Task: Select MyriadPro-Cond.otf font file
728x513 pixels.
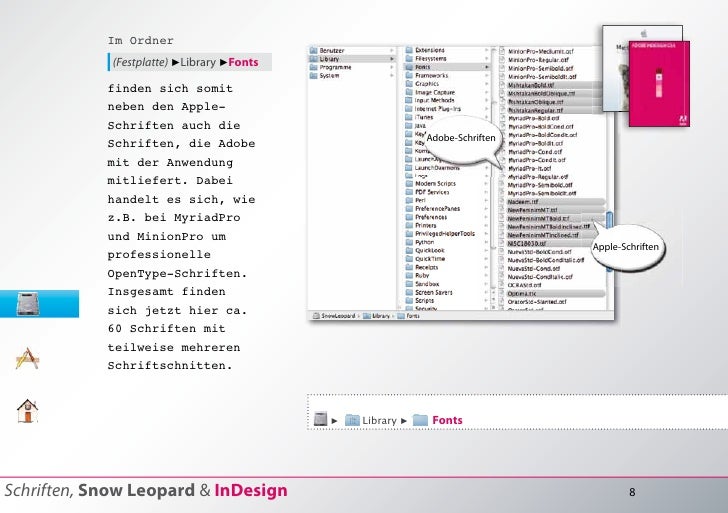Action: tap(535, 152)
